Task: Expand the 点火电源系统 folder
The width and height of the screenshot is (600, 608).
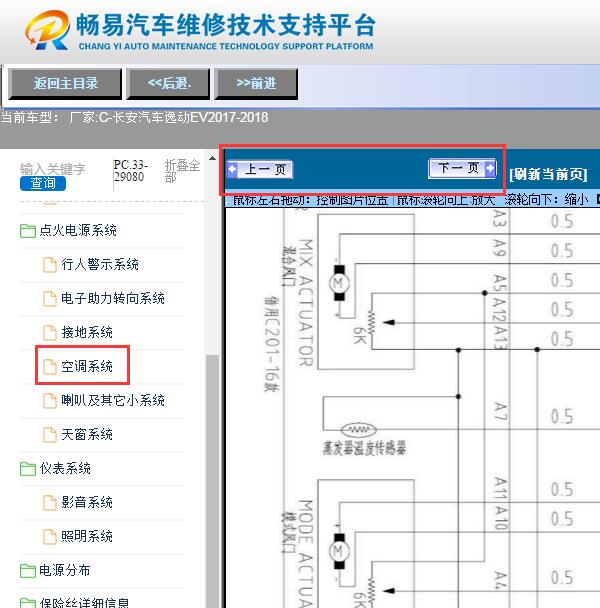Action: point(78,230)
